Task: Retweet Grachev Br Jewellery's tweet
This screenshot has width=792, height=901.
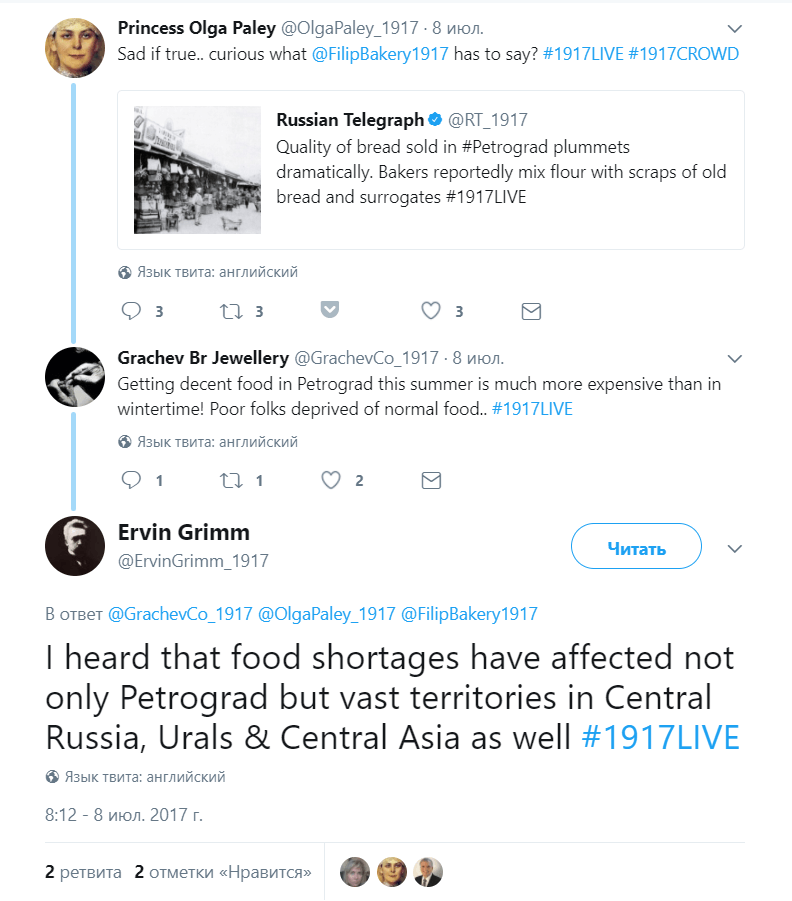Action: coord(231,481)
